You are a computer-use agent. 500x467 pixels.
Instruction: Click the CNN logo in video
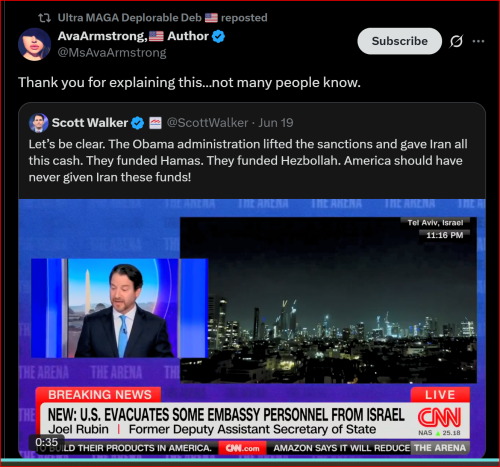pyautogui.click(x=440, y=417)
